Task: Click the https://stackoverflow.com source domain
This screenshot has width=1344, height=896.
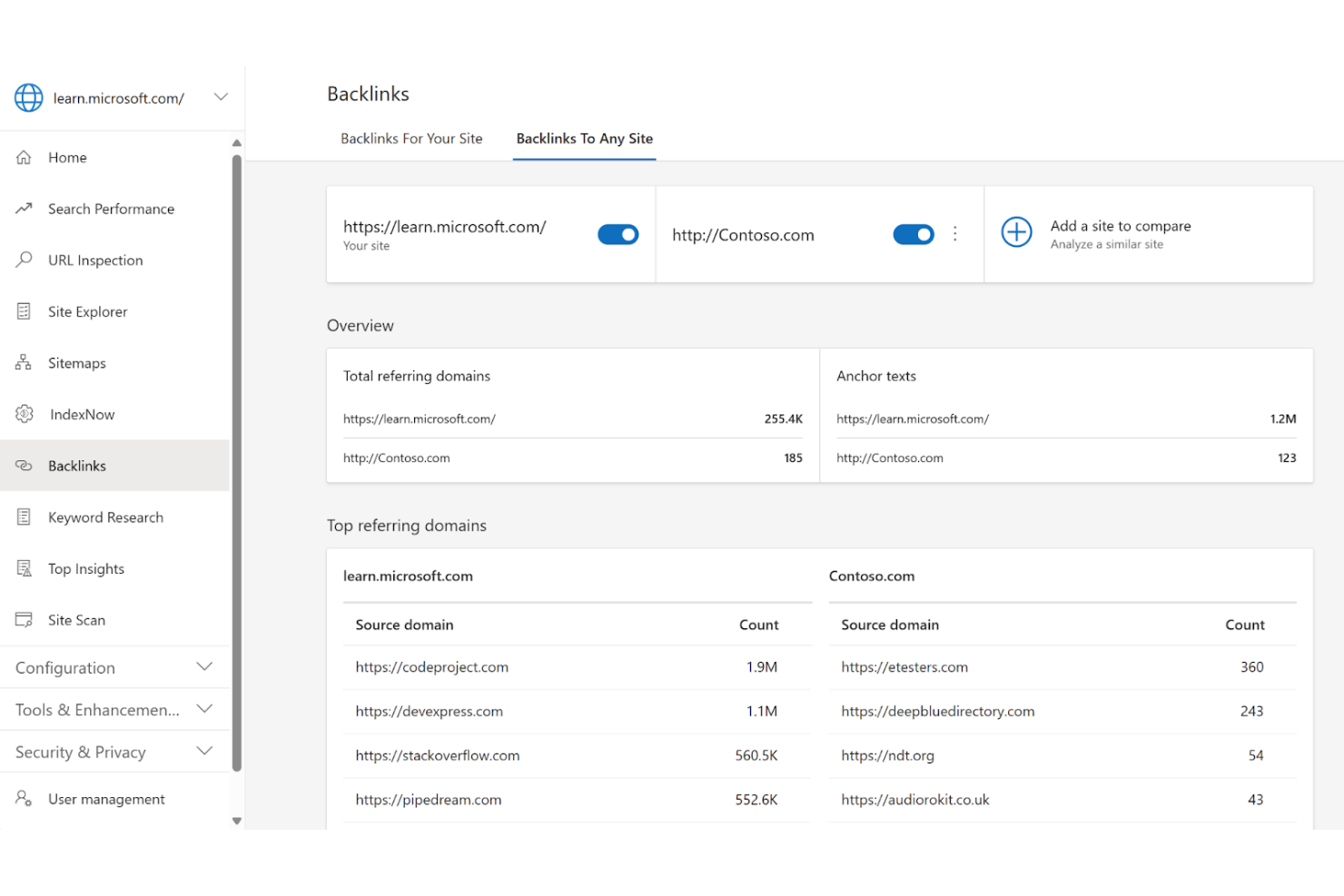Action: pyautogui.click(x=438, y=755)
